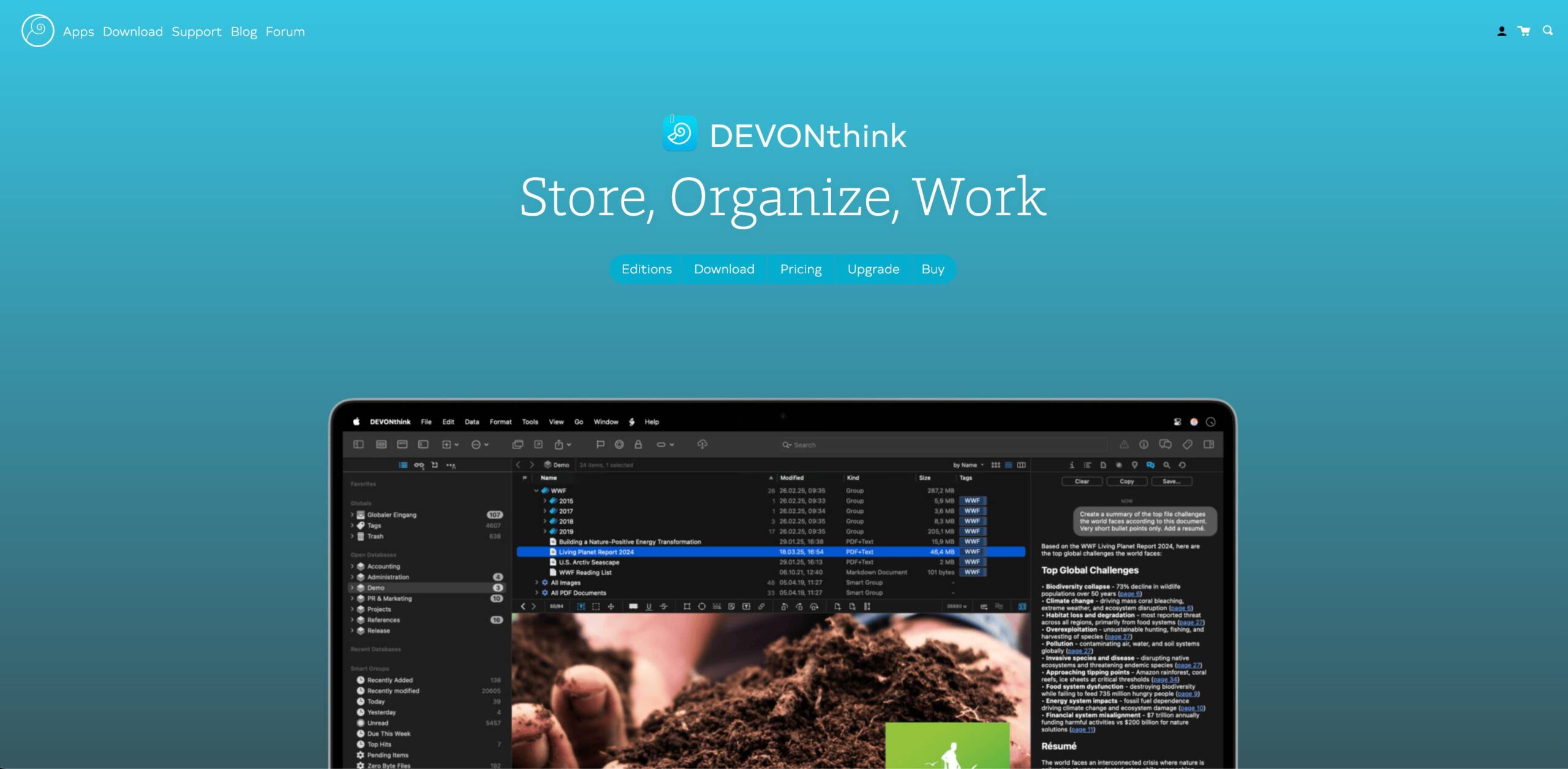
Task: Open the label dropdown in toolbar
Action: click(x=665, y=444)
